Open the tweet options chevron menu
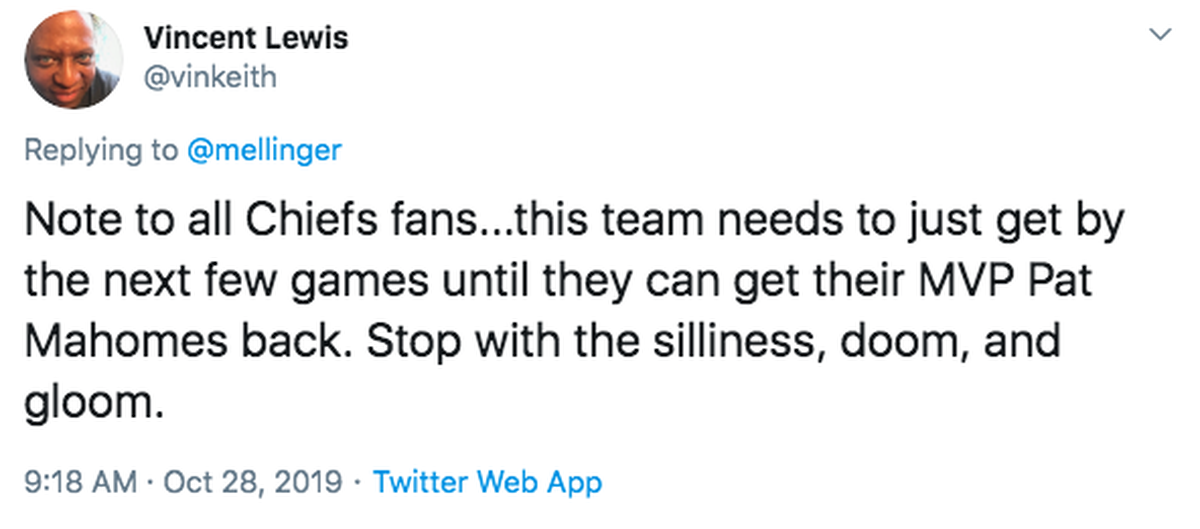This screenshot has width=1200, height=529. click(1160, 35)
